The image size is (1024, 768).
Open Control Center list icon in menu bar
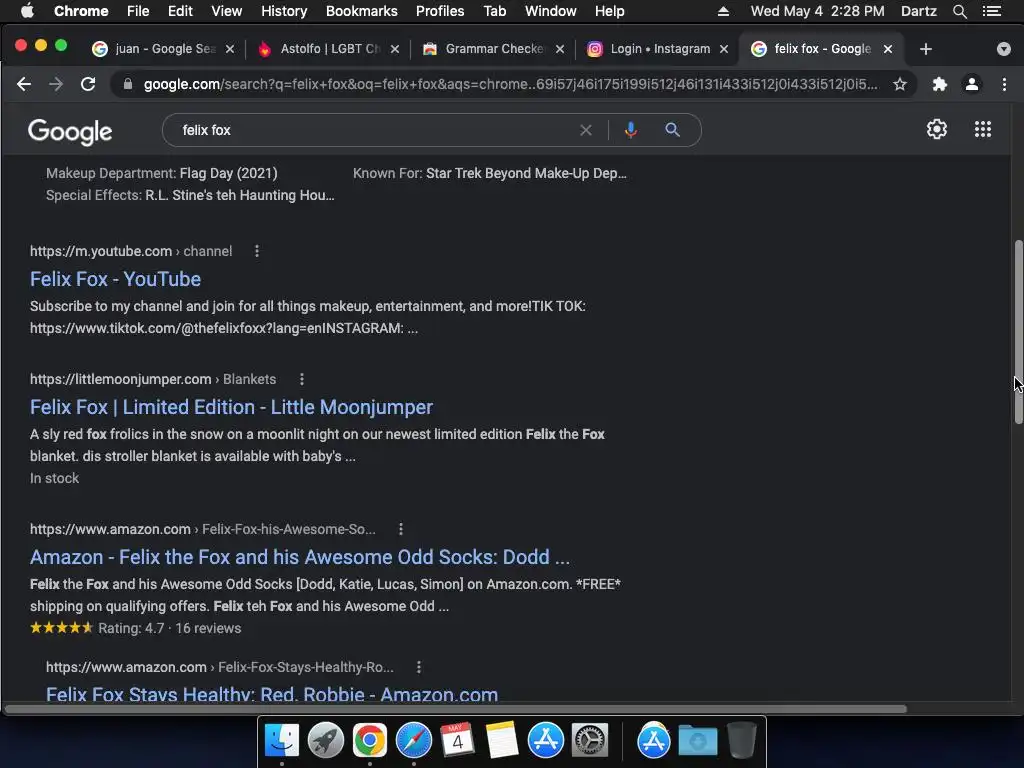(991, 11)
